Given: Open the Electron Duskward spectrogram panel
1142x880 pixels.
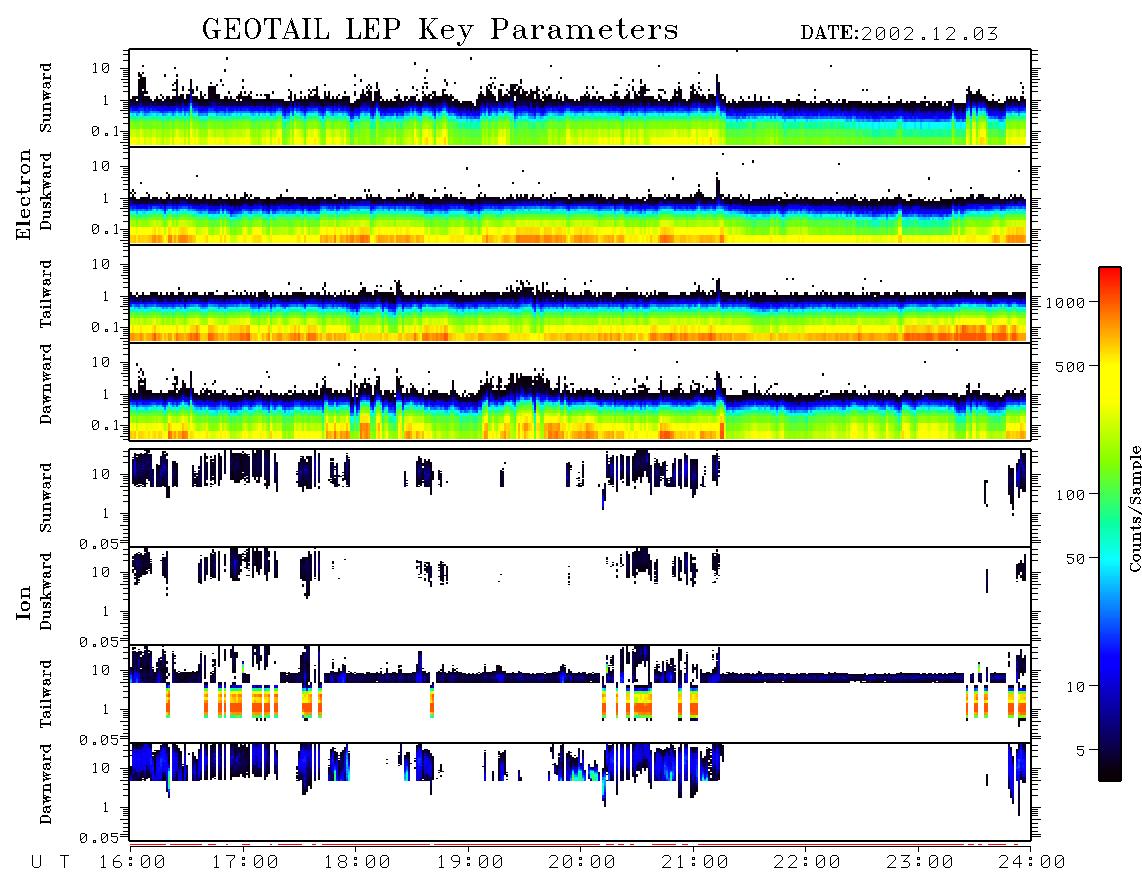Looking at the screenshot, I should click(580, 195).
